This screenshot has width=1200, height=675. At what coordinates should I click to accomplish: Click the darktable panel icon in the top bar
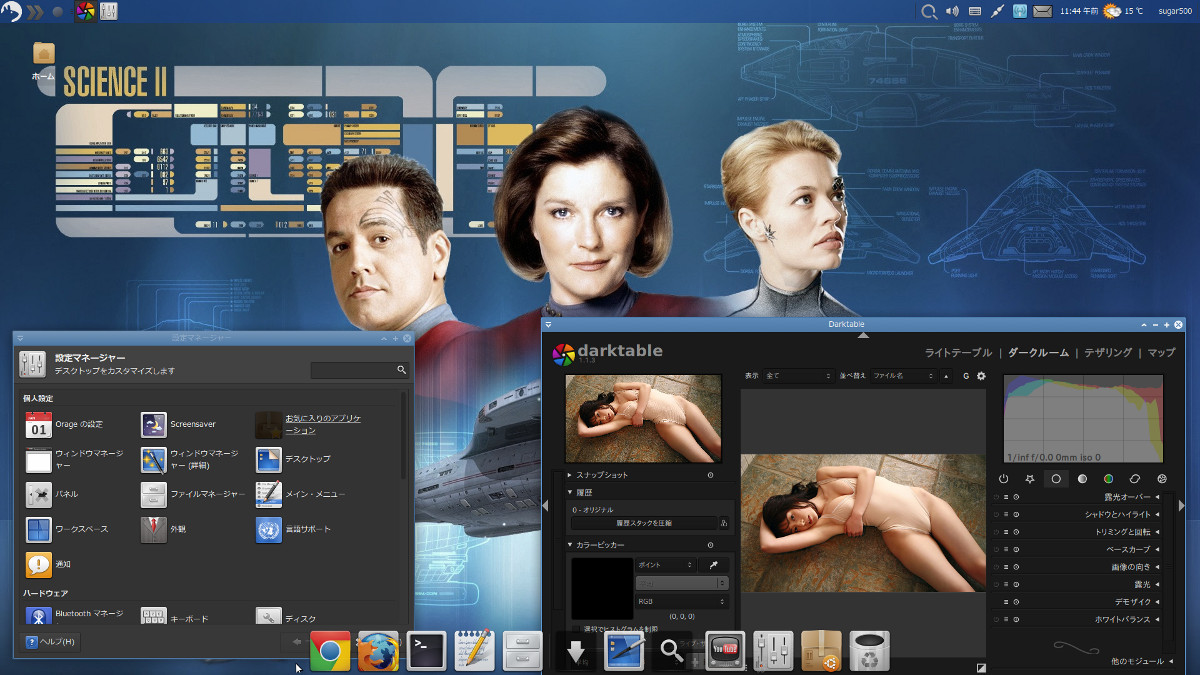pyautogui.click(x=86, y=12)
